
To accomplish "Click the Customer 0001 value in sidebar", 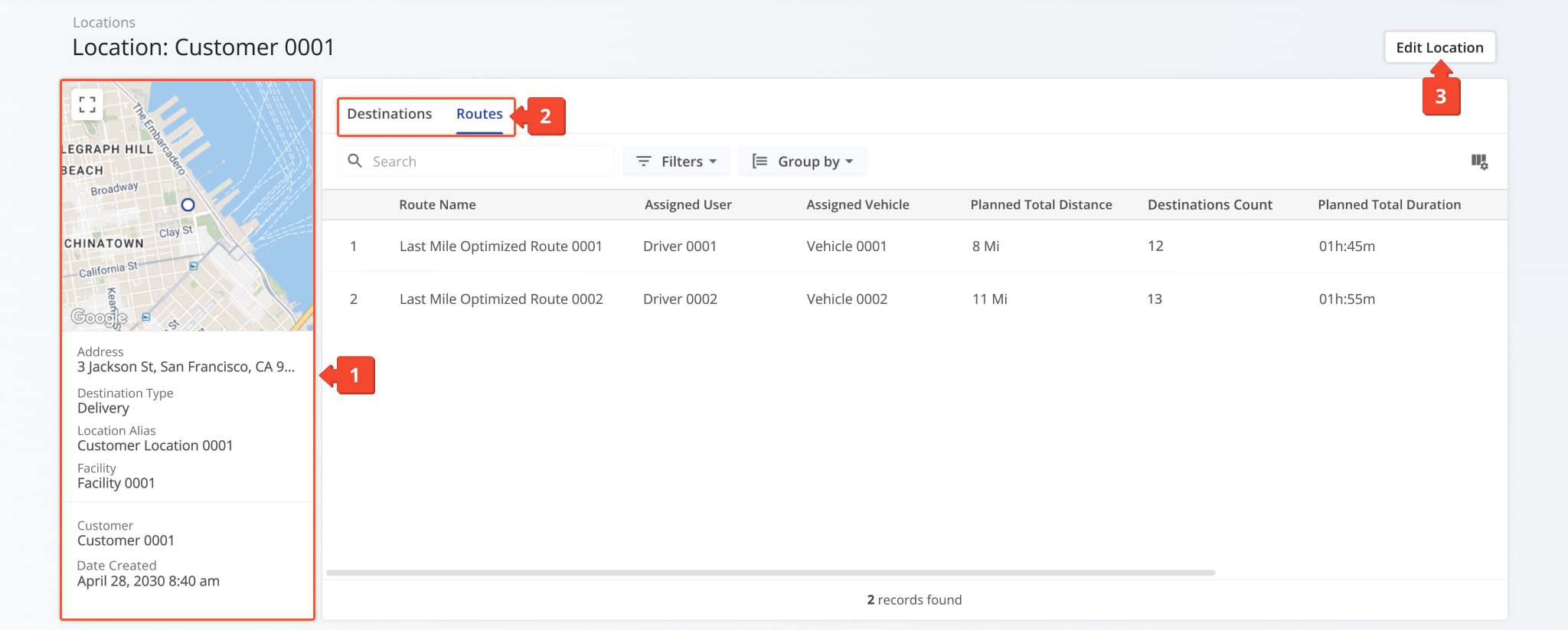I will [x=126, y=541].
